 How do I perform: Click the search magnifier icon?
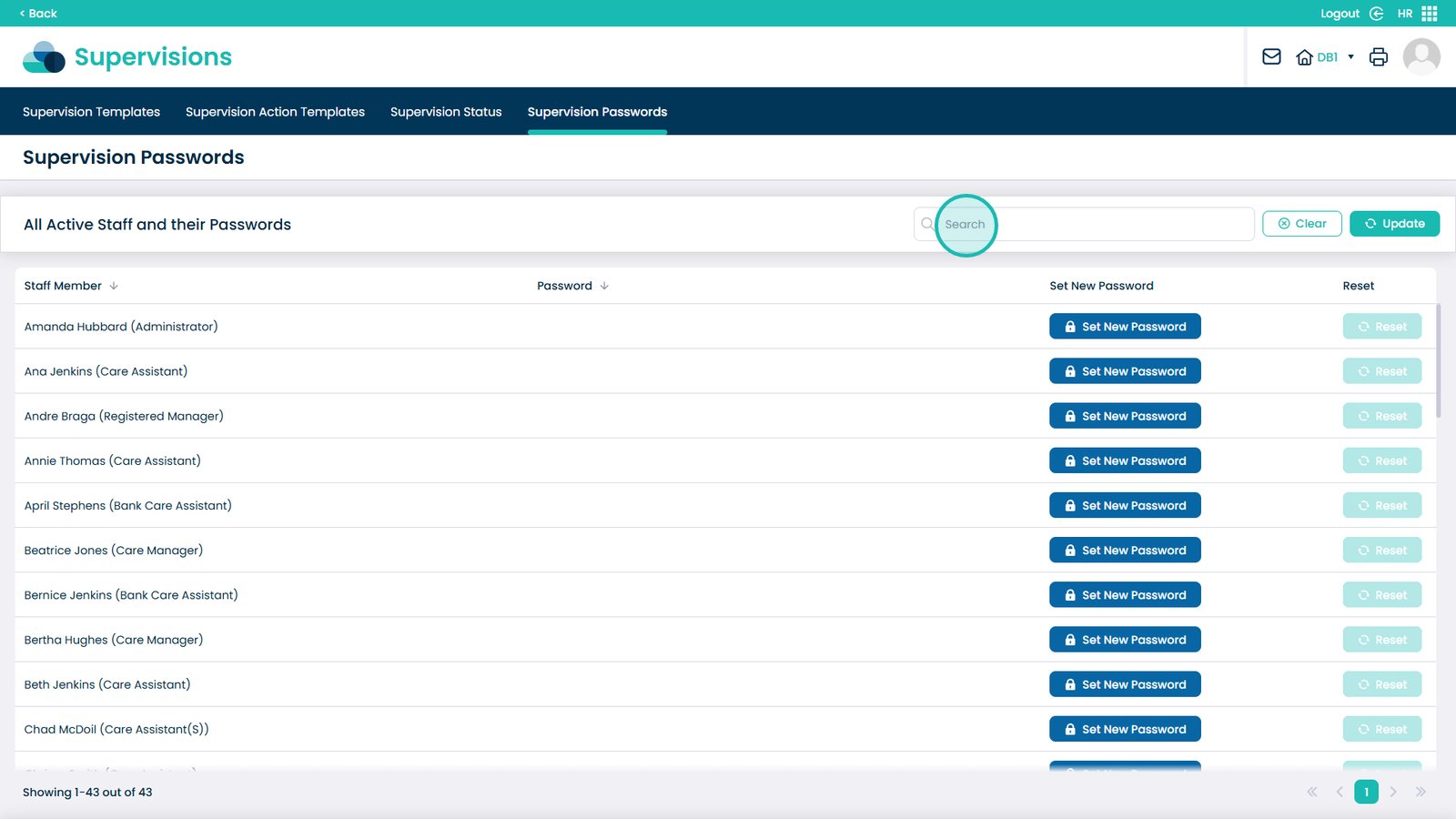click(x=926, y=224)
